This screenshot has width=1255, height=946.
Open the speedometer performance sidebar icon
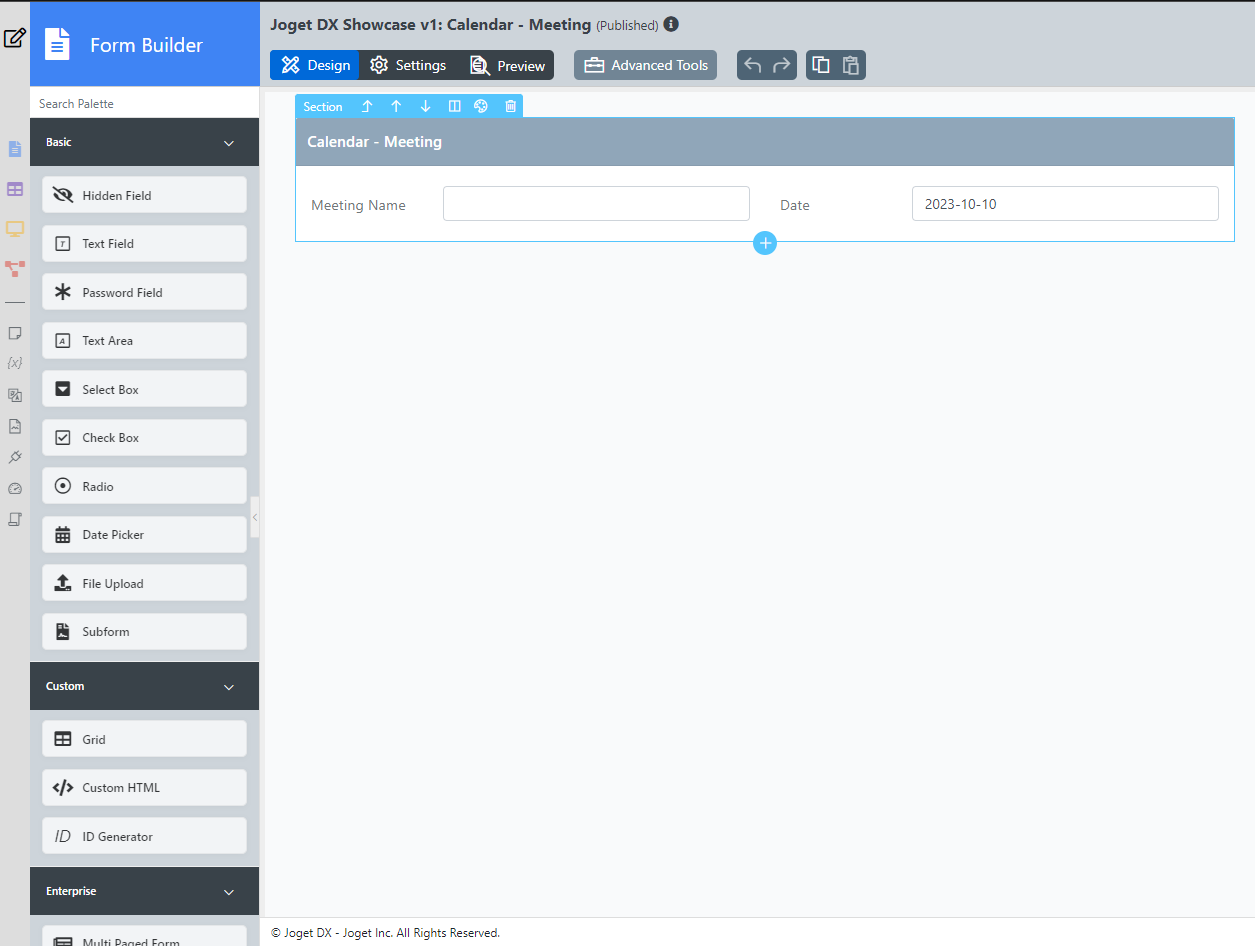coord(15,489)
